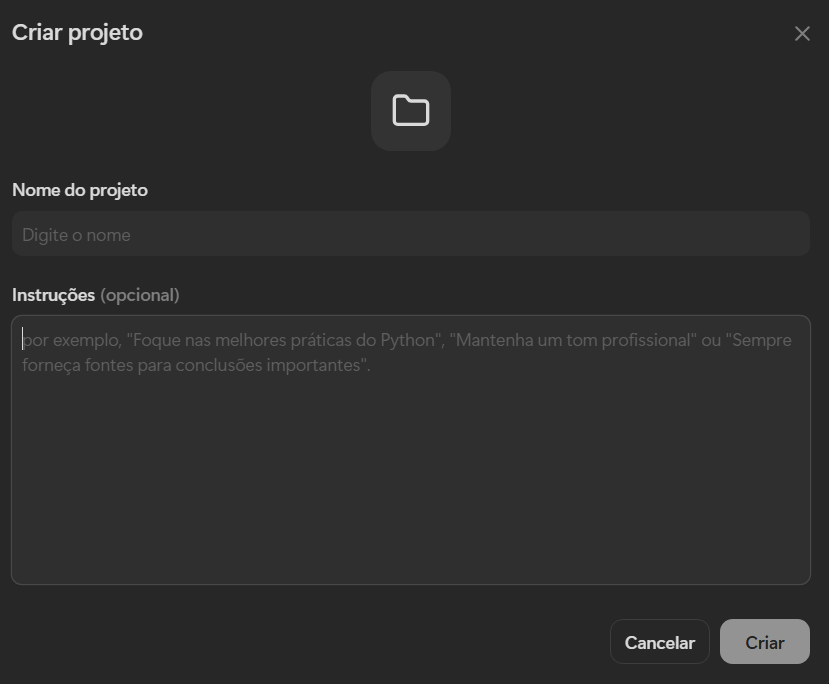Focus the Nome do projeto field
The width and height of the screenshot is (829, 684).
coord(411,234)
